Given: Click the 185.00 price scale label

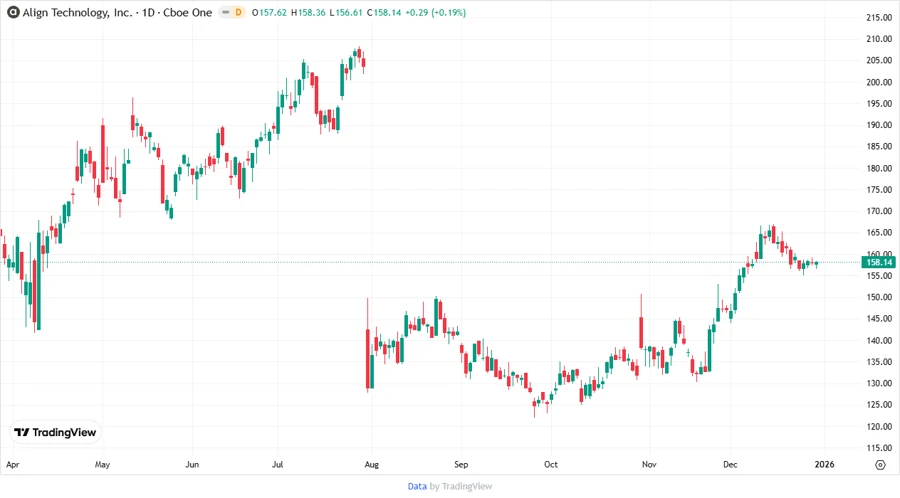Looking at the screenshot, I should click(879, 147).
